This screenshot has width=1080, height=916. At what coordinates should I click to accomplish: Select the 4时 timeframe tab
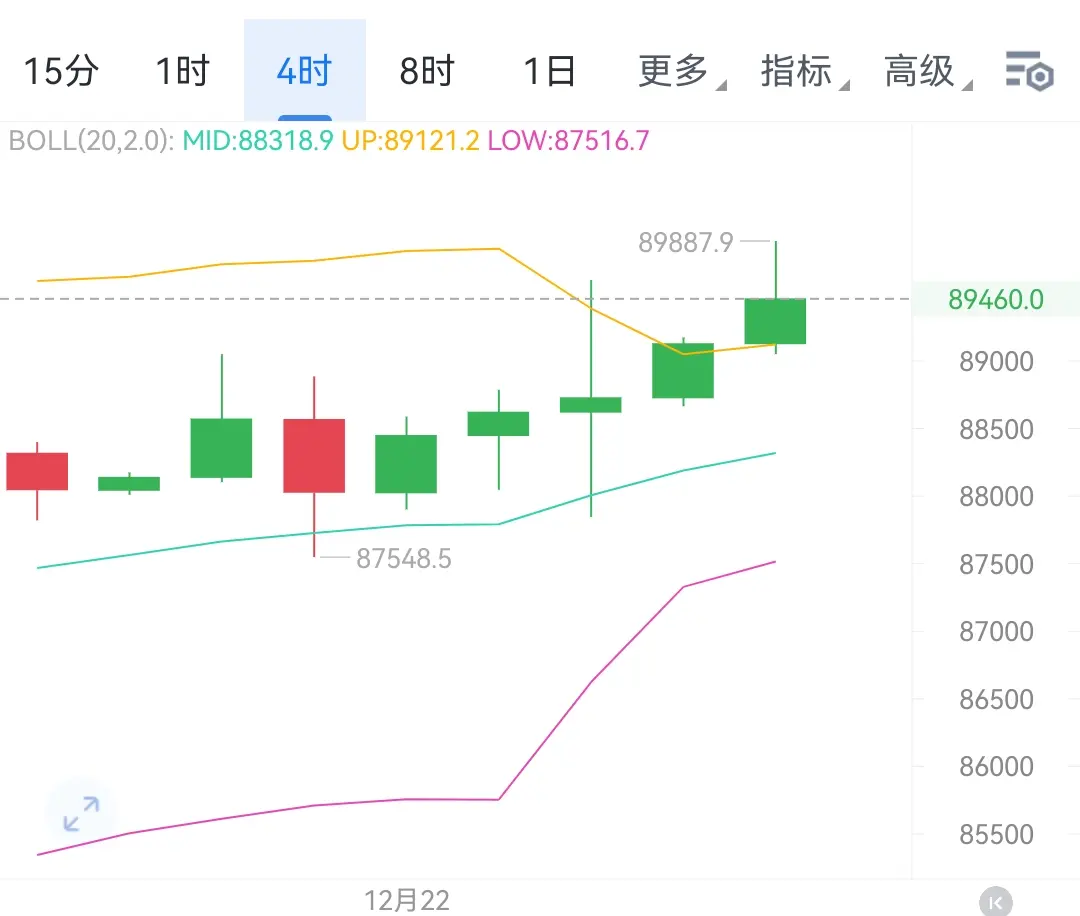pos(304,71)
